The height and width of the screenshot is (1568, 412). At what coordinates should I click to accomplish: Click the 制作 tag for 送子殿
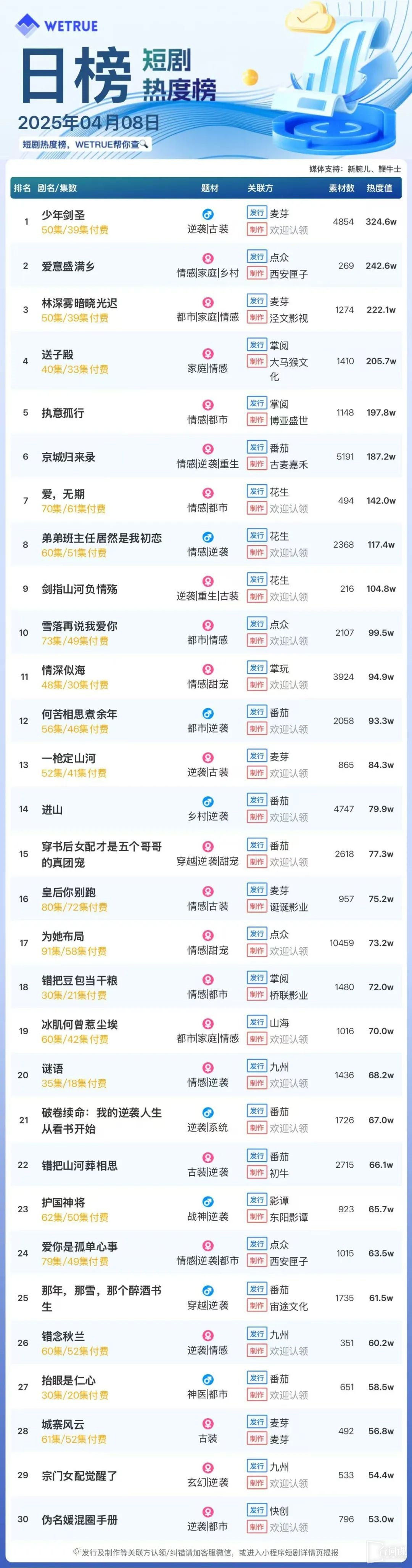pyautogui.click(x=257, y=361)
